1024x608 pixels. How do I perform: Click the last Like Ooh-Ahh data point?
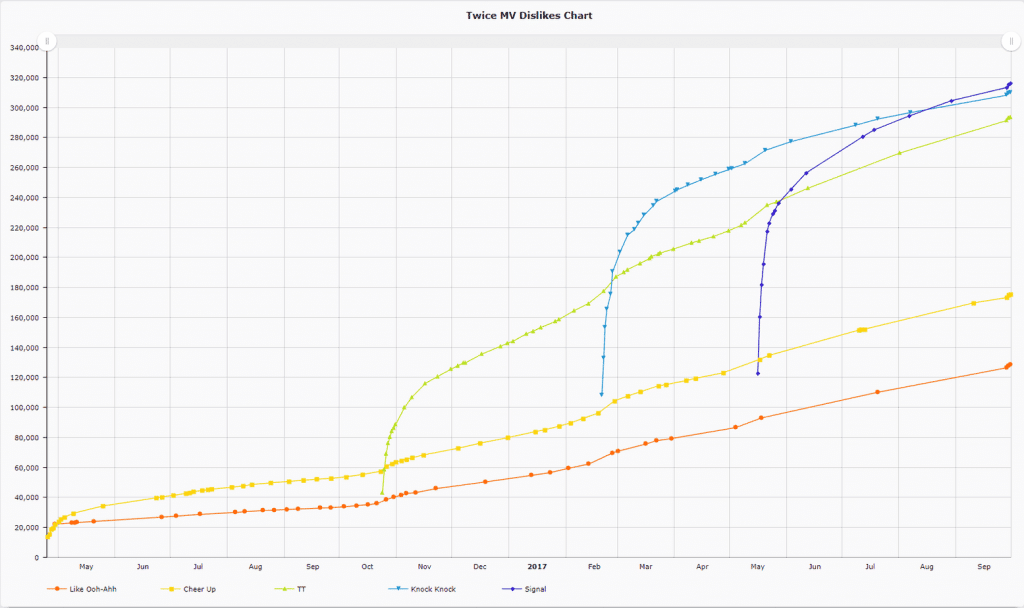1010,364
